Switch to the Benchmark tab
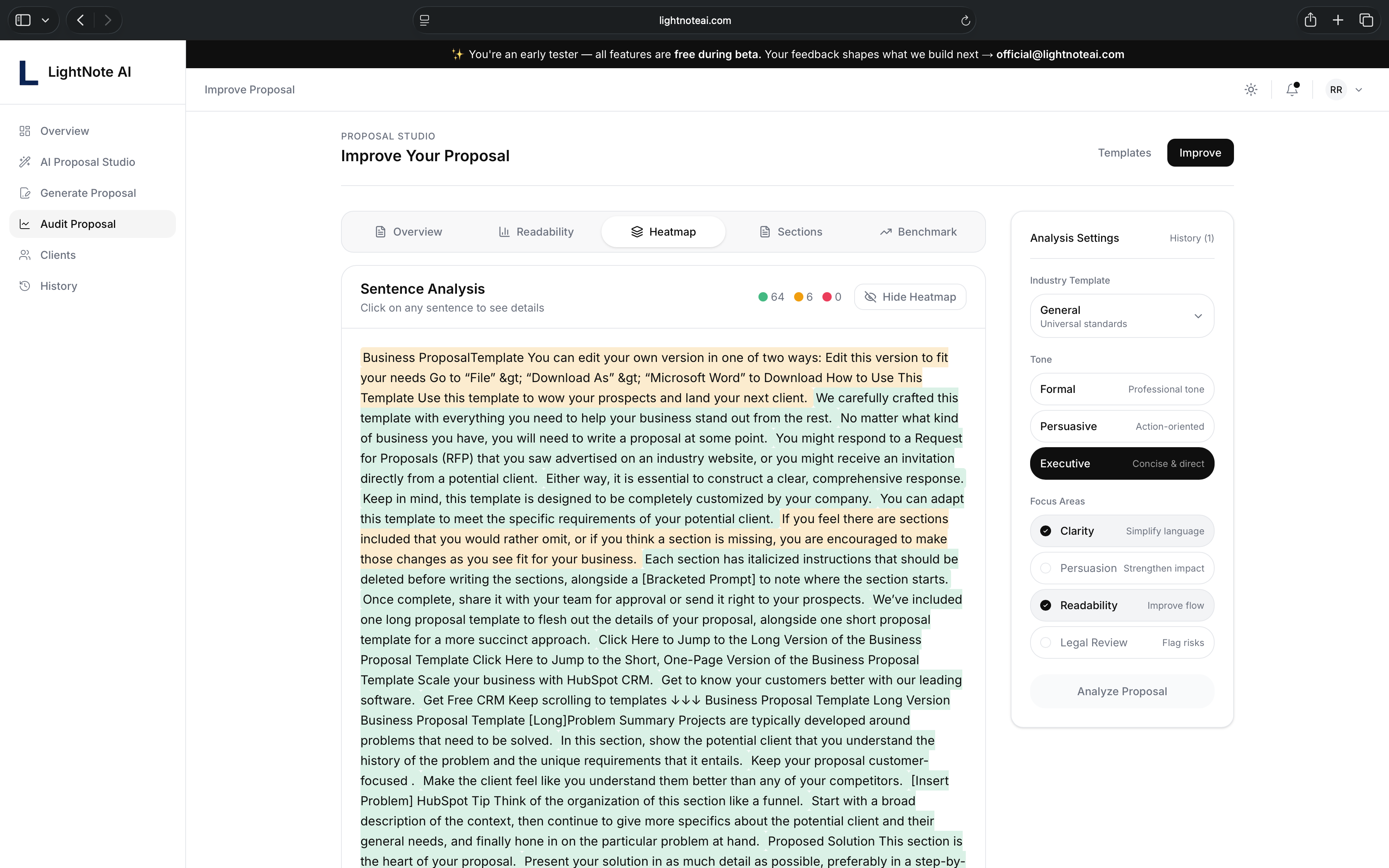This screenshot has height=868, width=1389. [918, 232]
